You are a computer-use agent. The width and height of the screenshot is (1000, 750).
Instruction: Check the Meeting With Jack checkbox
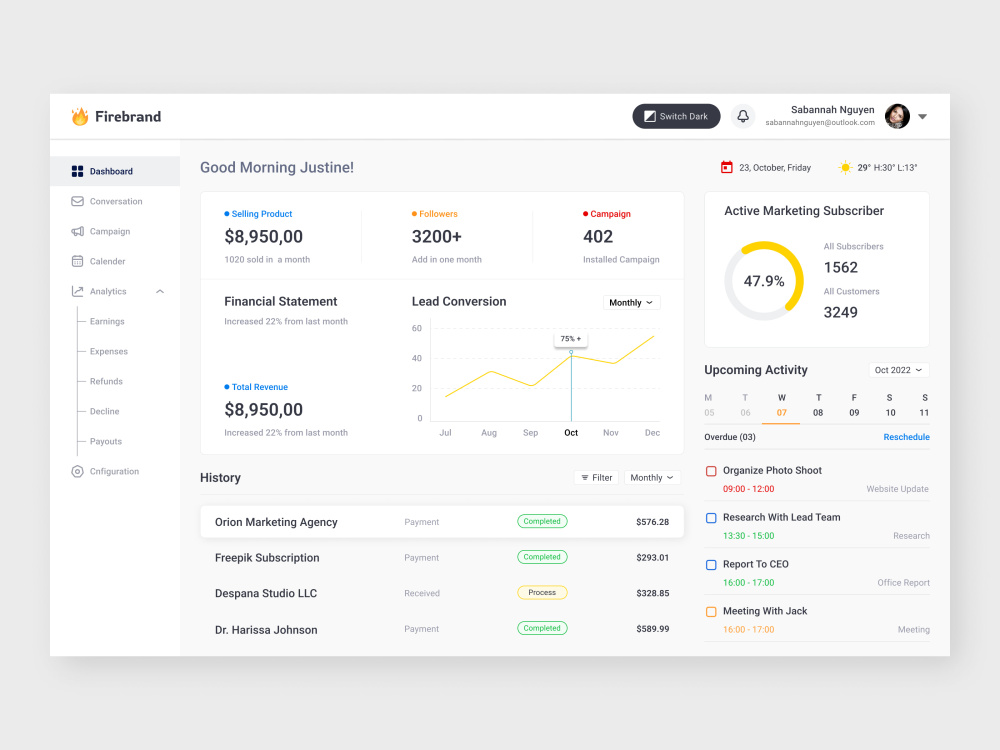point(711,612)
